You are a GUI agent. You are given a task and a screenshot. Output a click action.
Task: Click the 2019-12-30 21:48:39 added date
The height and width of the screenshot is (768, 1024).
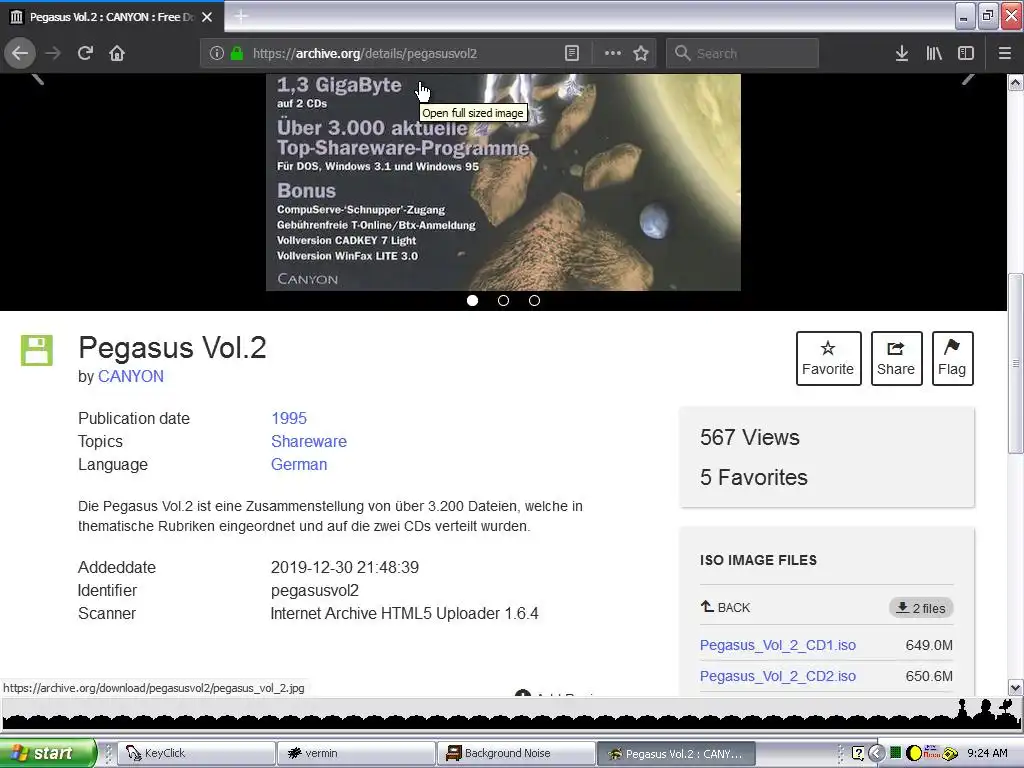coord(345,568)
